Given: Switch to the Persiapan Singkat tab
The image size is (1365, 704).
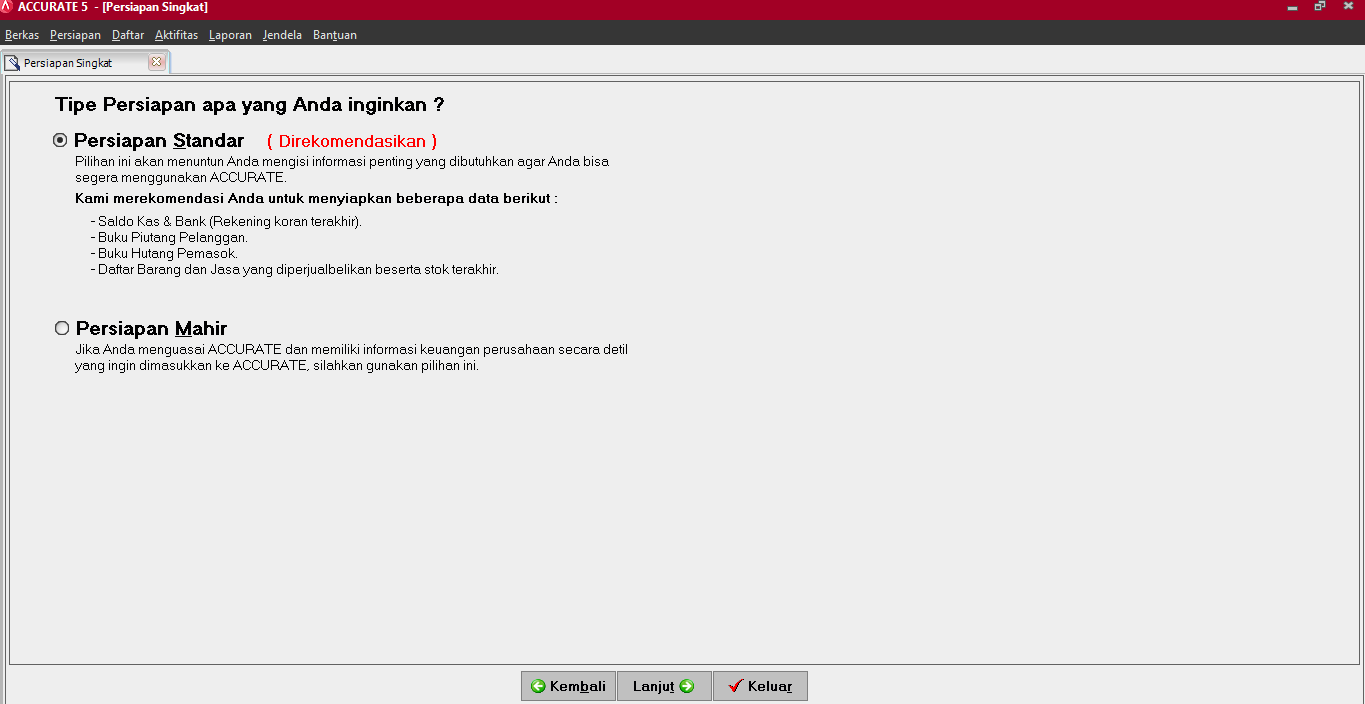Looking at the screenshot, I should click(85, 62).
